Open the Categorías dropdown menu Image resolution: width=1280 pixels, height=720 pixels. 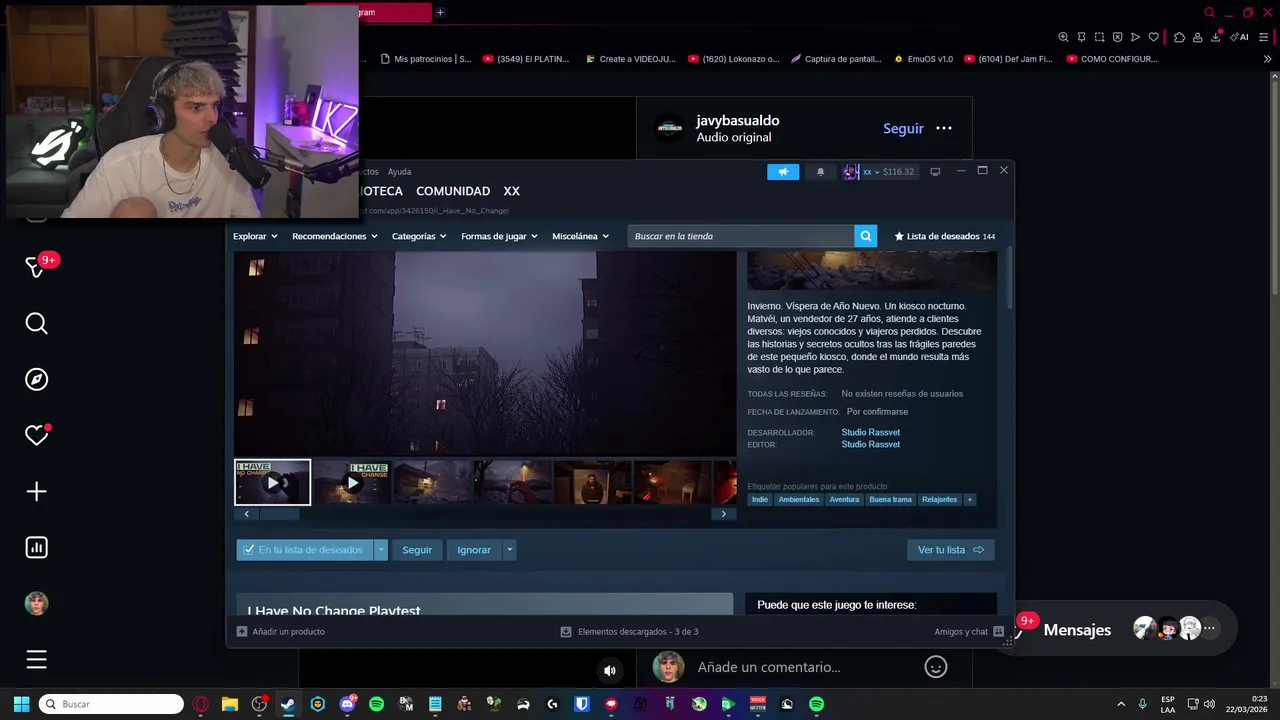[x=419, y=236]
